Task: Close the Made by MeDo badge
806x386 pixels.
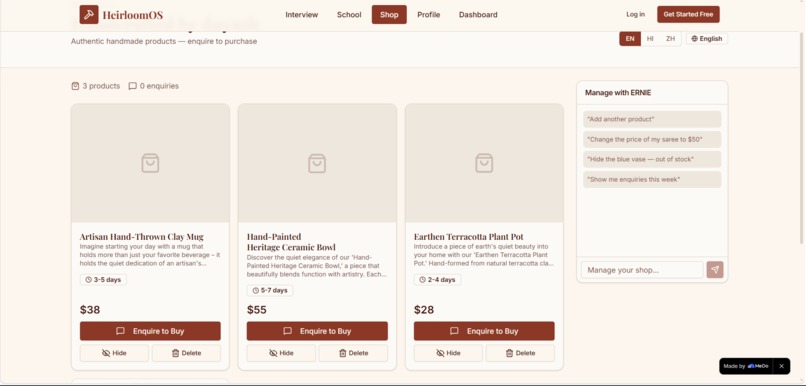Action: 781,366
